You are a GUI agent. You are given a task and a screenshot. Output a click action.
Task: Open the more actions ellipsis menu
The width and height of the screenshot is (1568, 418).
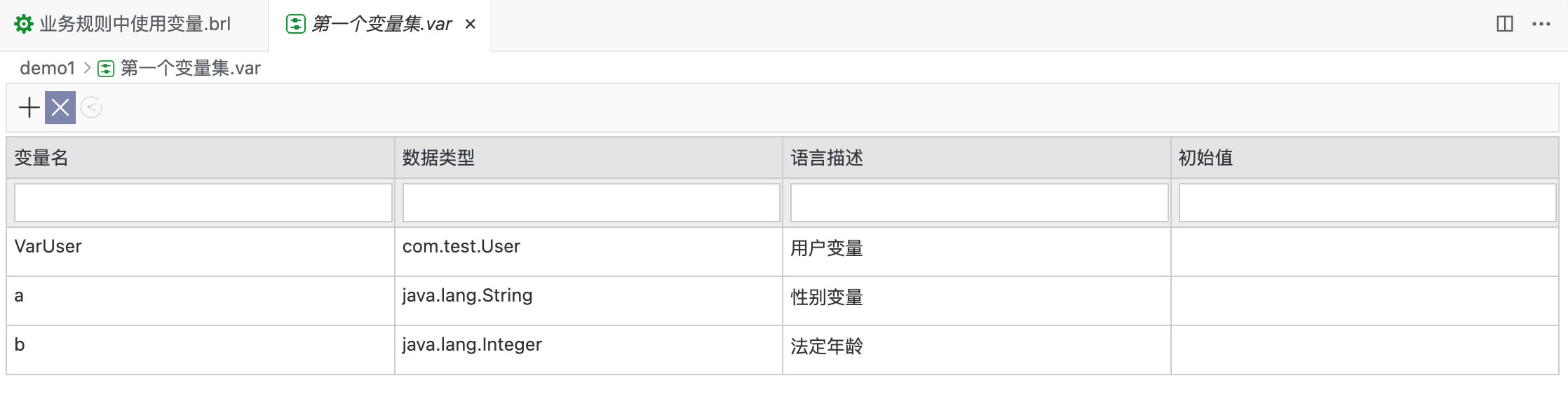click(x=1541, y=24)
